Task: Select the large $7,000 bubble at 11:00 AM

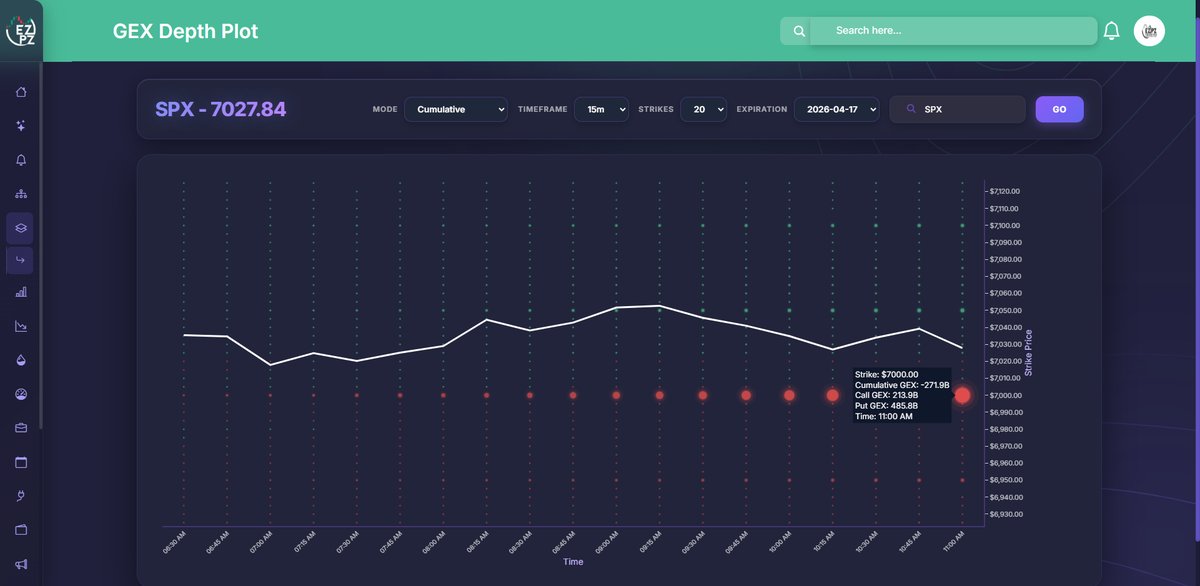Action: (x=962, y=395)
